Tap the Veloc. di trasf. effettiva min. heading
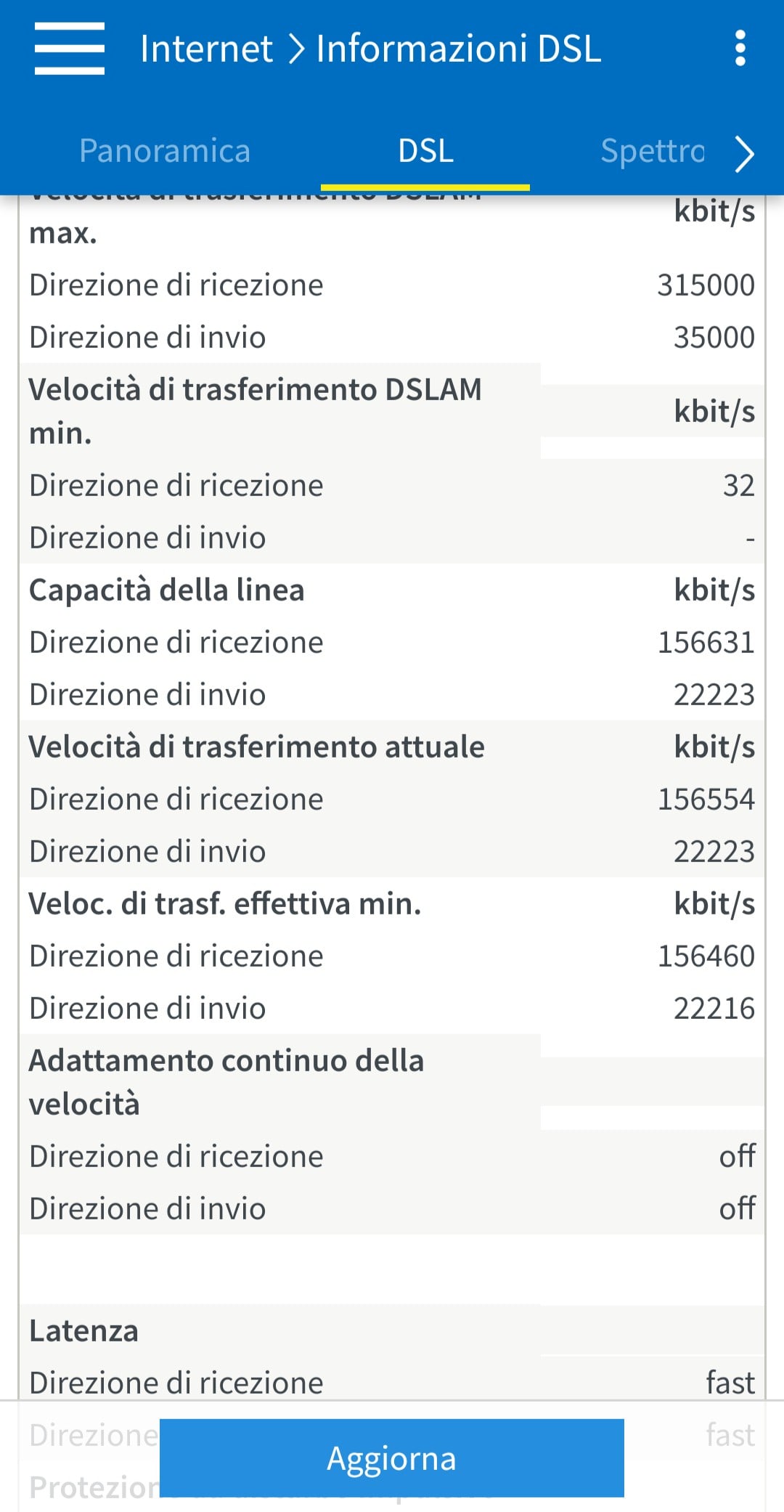This screenshot has height=1512, width=784. [225, 903]
